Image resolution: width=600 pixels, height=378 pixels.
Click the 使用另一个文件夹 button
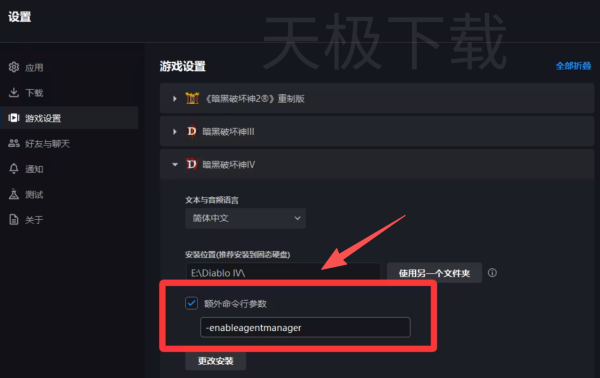pos(434,273)
